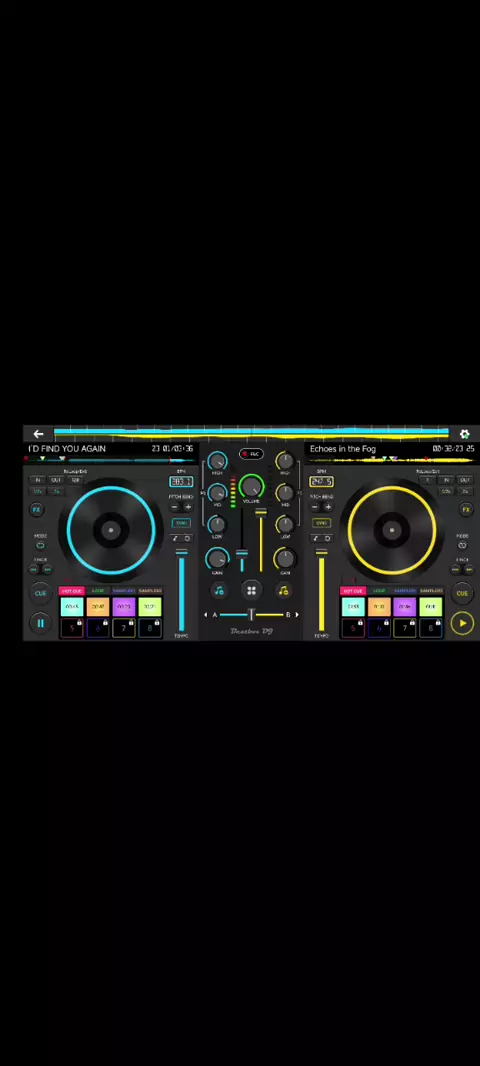Nudge crossfader toward A with left arrow

click(x=206, y=615)
